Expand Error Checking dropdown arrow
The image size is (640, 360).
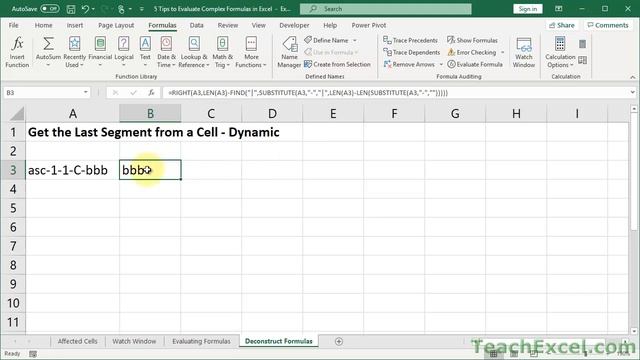point(502,52)
